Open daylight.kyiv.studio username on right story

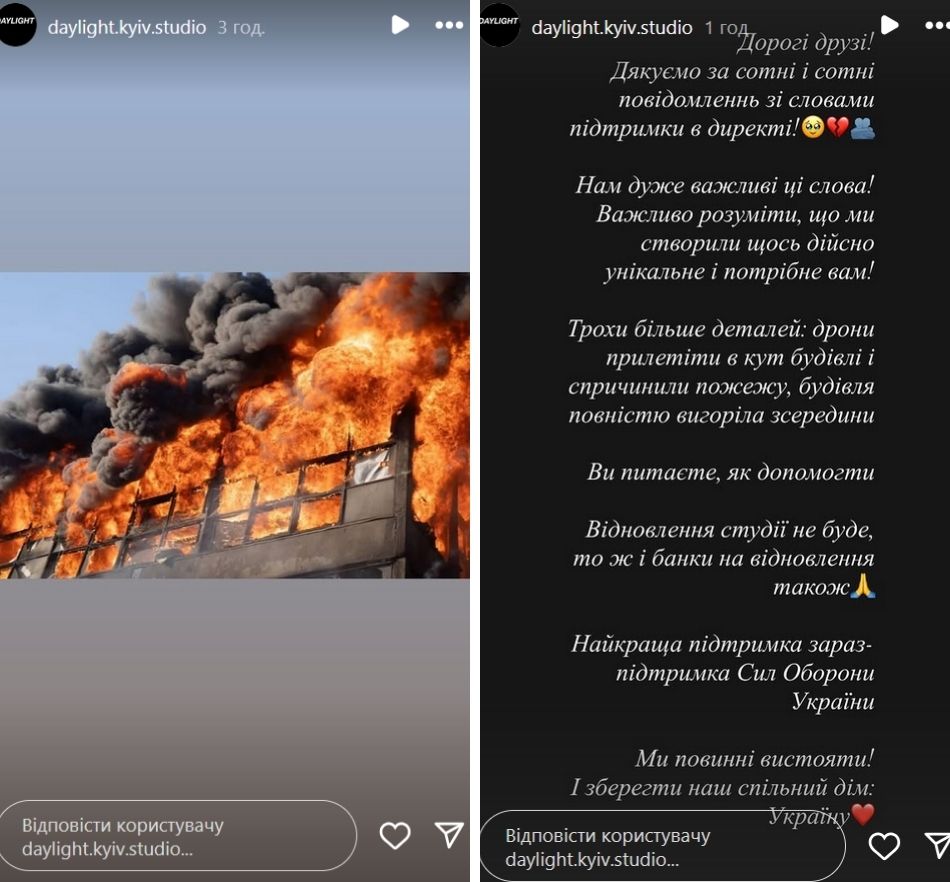(x=612, y=27)
